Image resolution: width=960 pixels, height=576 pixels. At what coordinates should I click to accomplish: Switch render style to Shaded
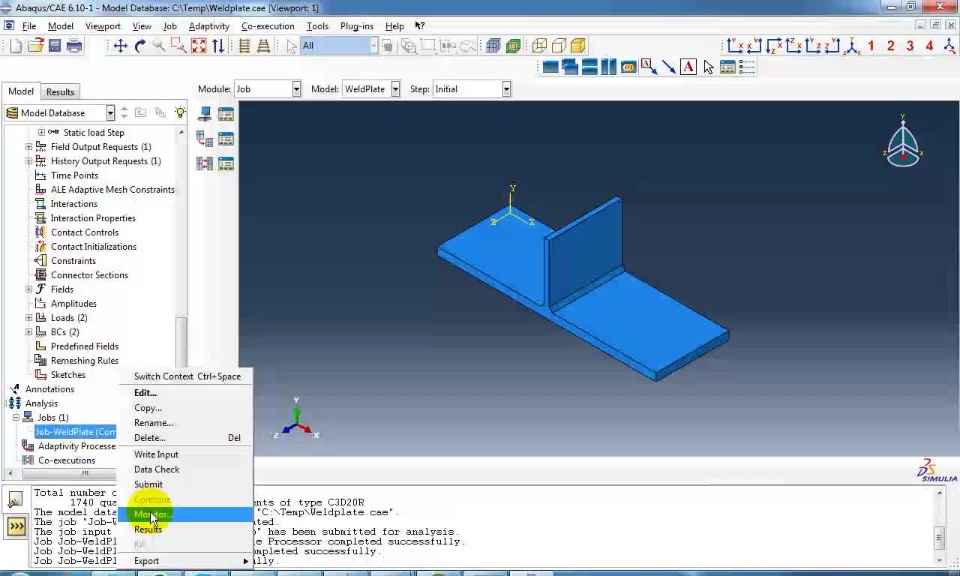(x=578, y=45)
